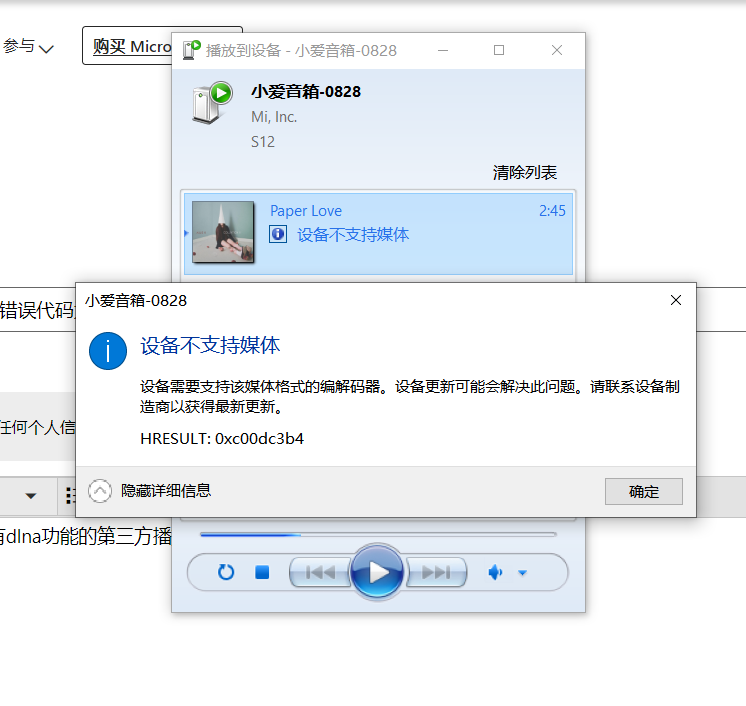
Task: Collapse details with the 隐藏详细信息 chevron
Action: pos(100,491)
